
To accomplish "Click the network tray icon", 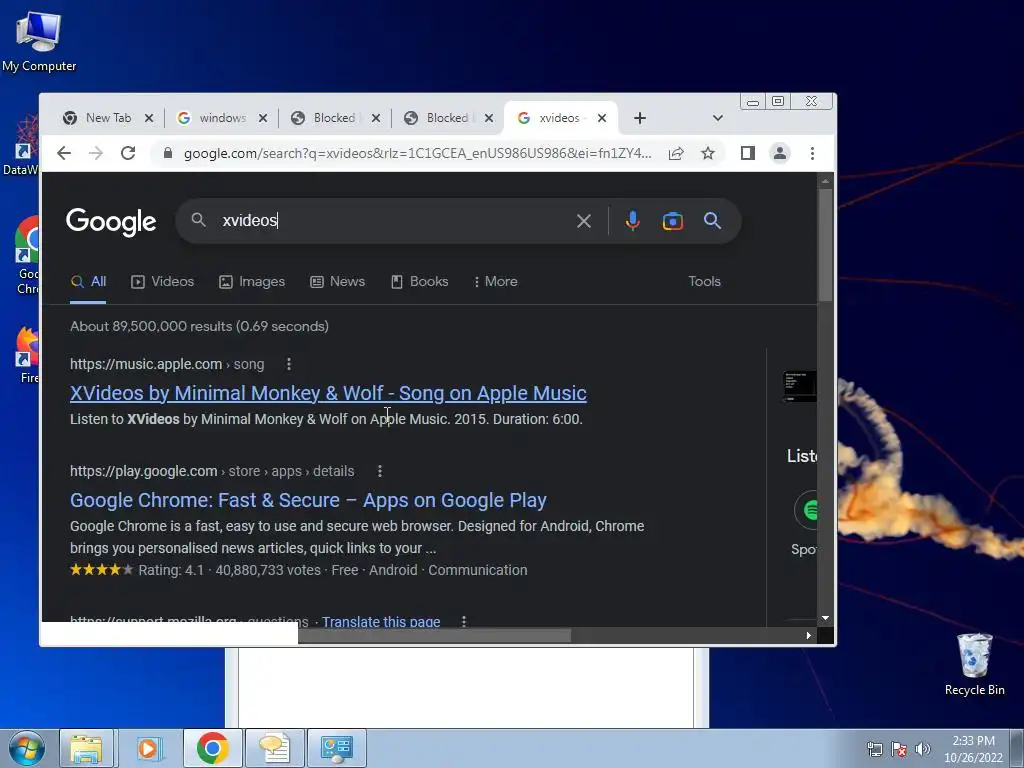I will [874, 748].
